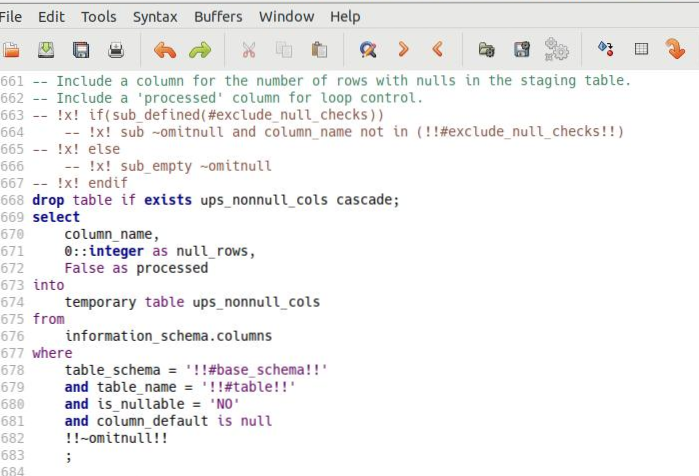Click '!!~omitnull!!' on line 682
Screen dimensions: 699x476
coord(116,438)
